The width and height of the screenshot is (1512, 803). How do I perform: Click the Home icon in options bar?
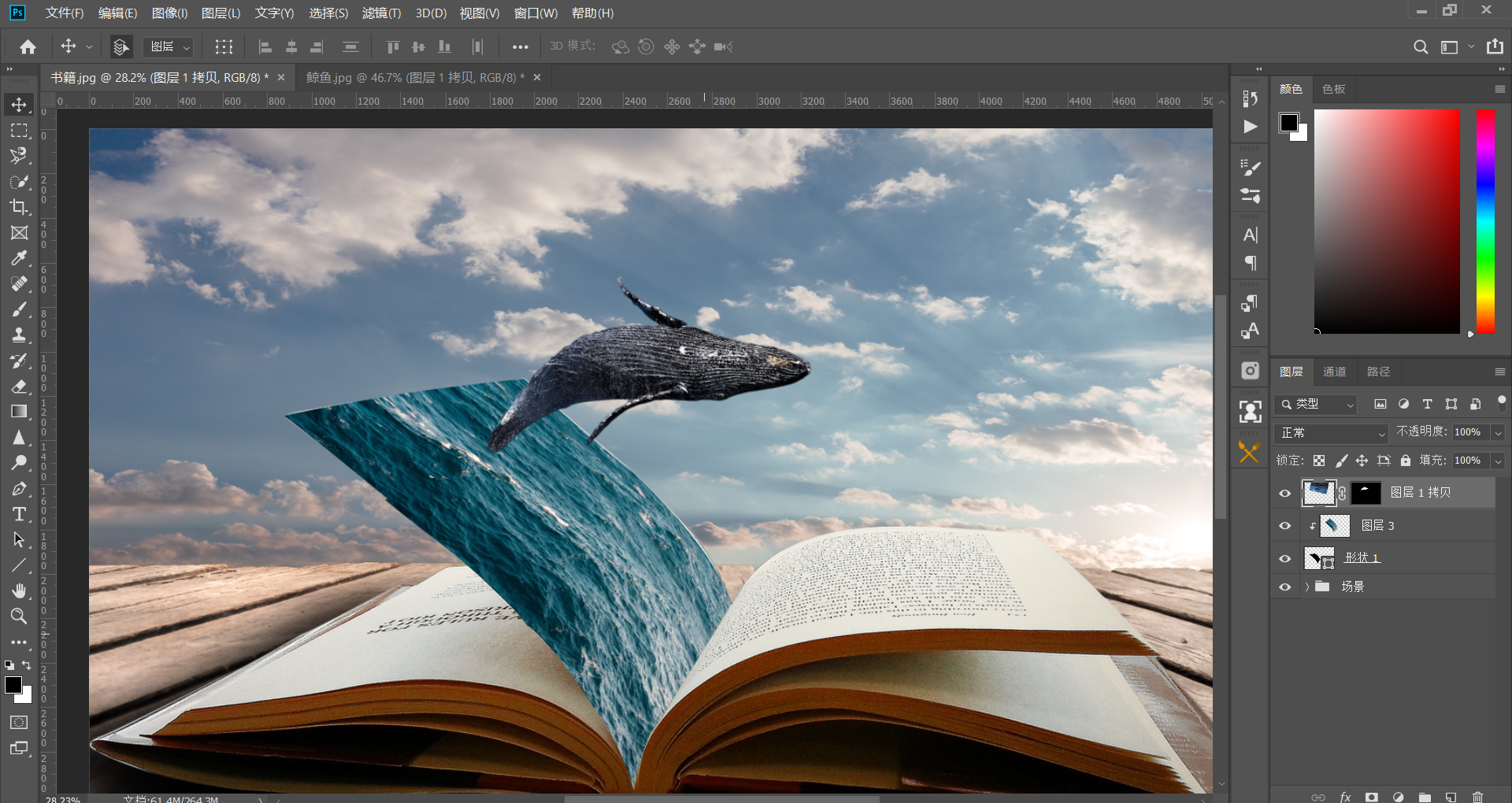click(28, 47)
